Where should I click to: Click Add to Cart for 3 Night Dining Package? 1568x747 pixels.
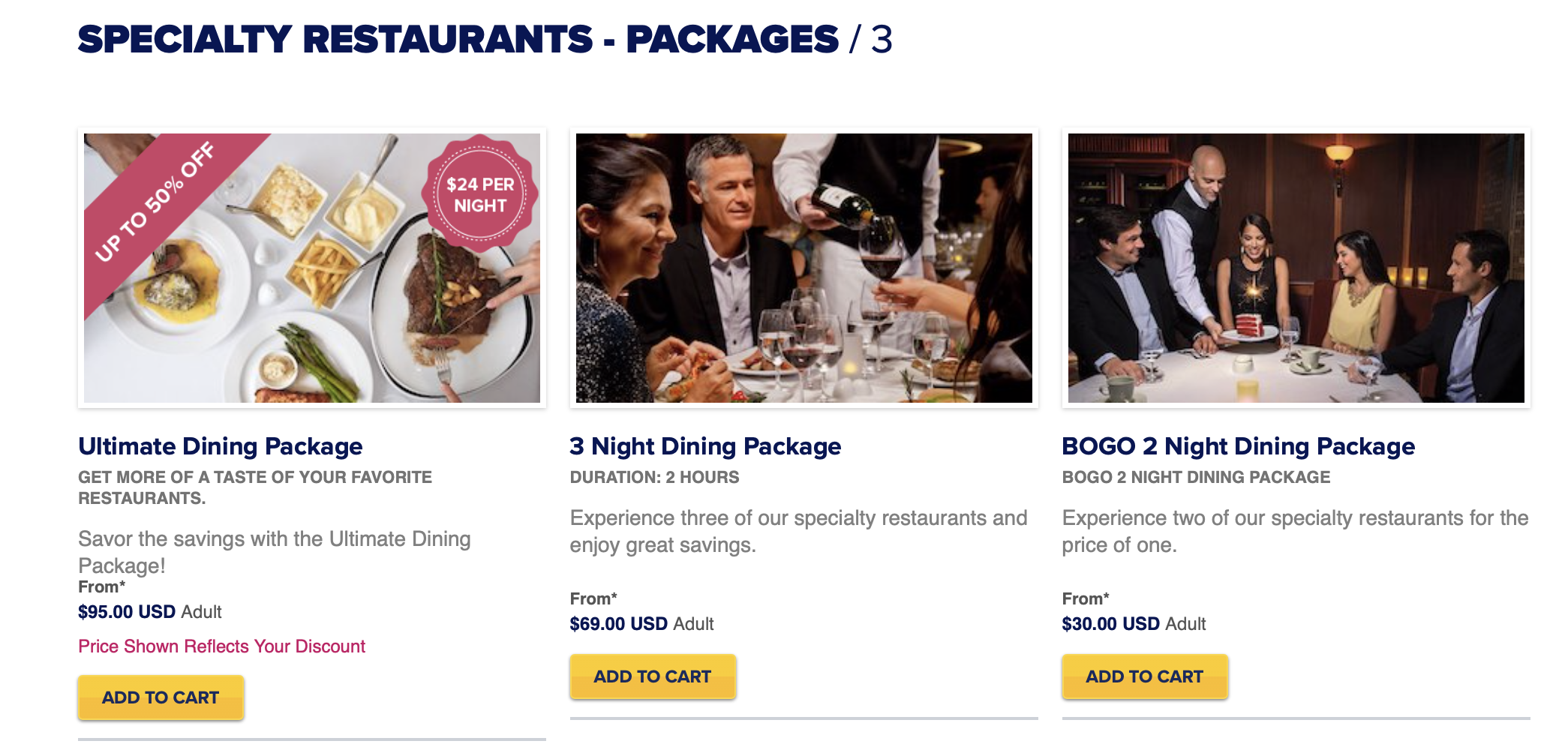pos(652,676)
